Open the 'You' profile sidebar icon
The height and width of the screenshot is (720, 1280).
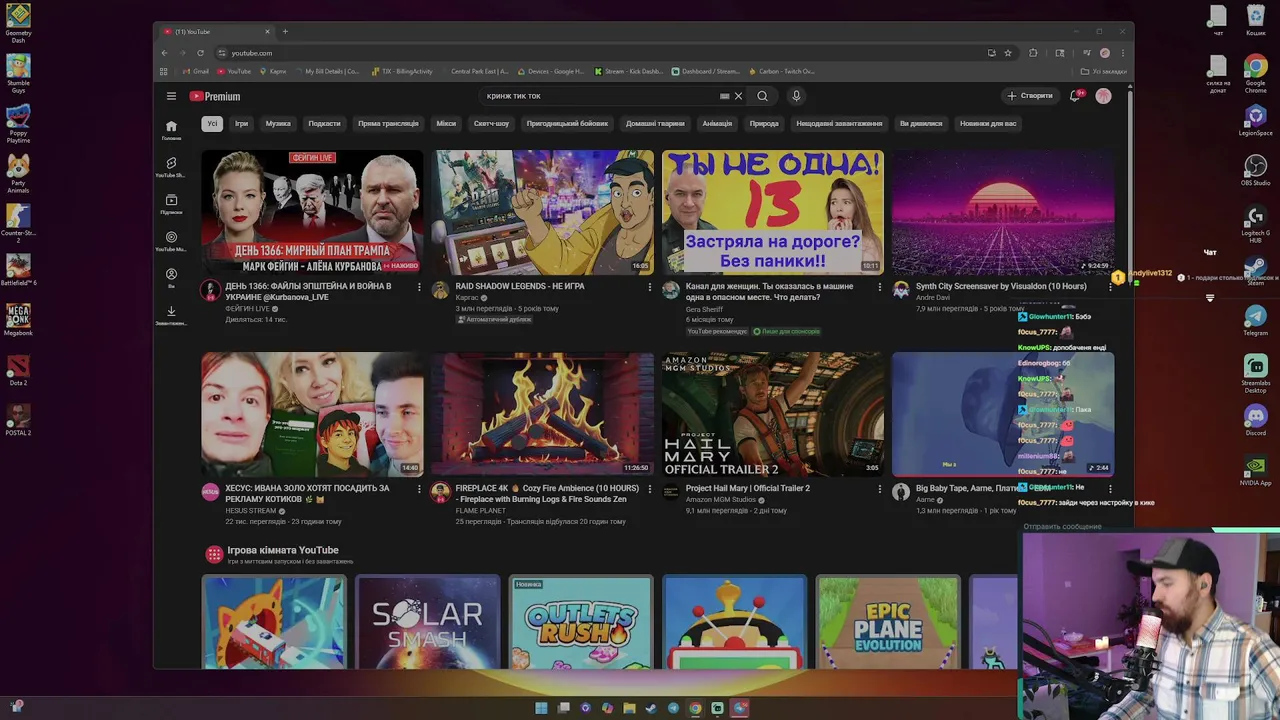(x=171, y=277)
